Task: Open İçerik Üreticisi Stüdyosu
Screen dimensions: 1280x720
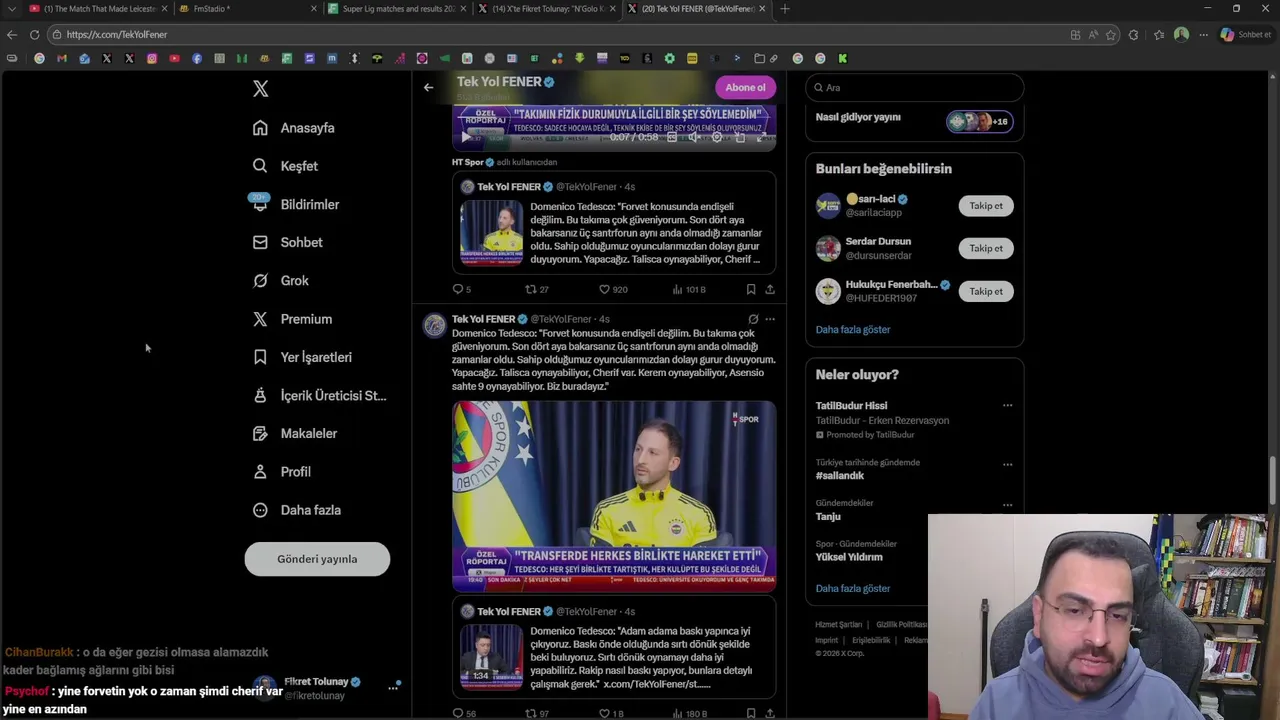Action: coord(319,395)
